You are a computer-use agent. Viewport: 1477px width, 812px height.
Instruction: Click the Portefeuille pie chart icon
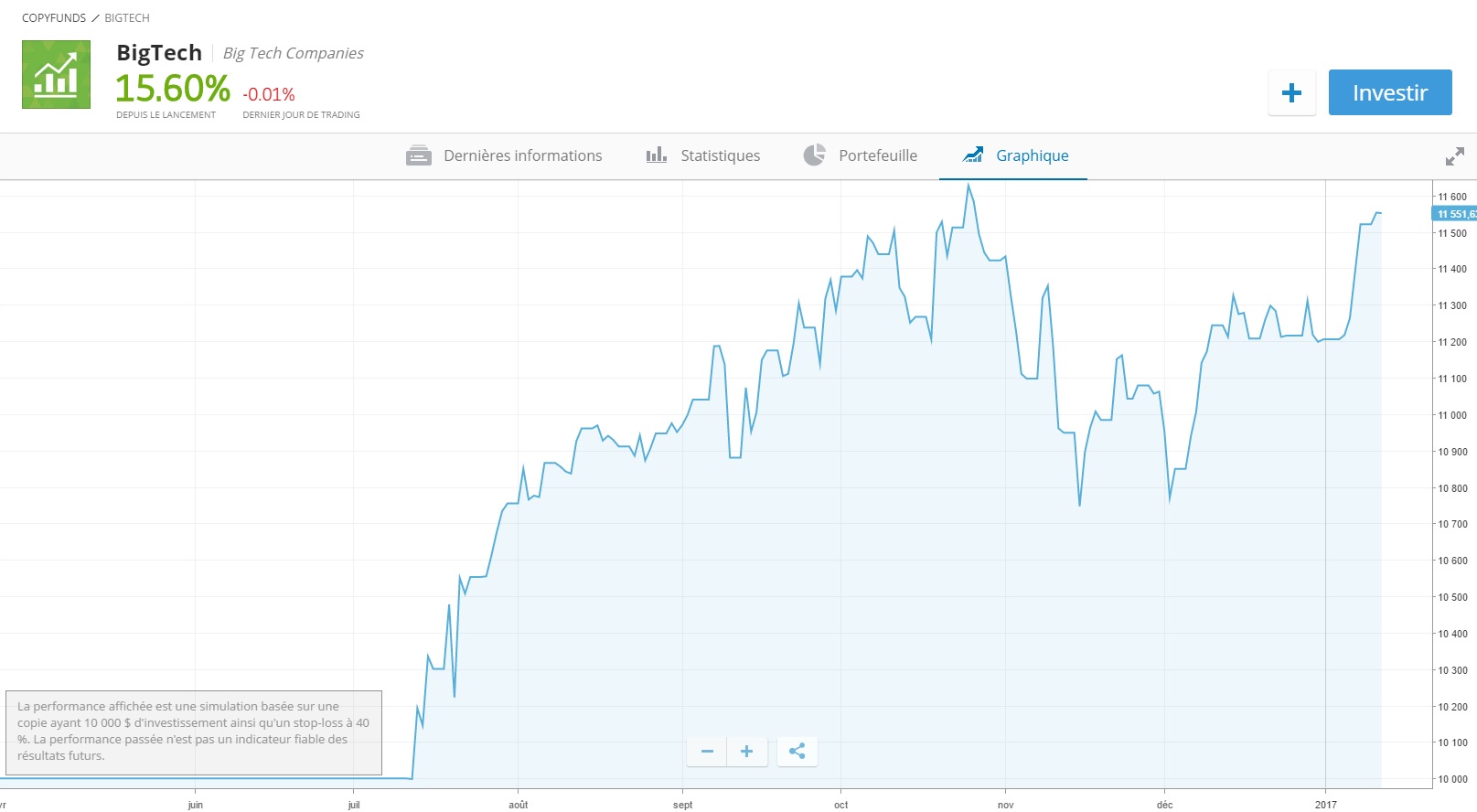[x=814, y=155]
